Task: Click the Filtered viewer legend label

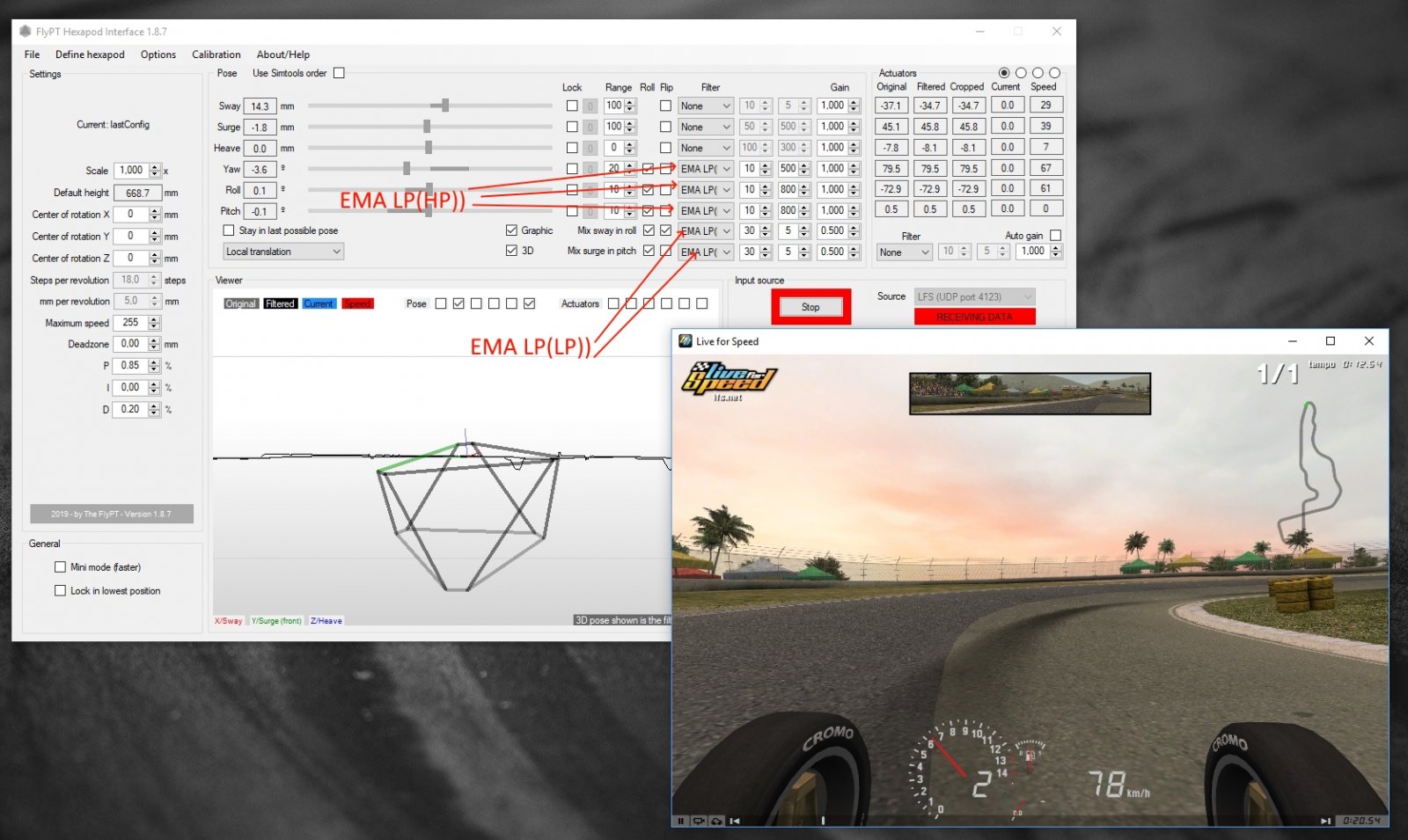Action: click(x=280, y=304)
